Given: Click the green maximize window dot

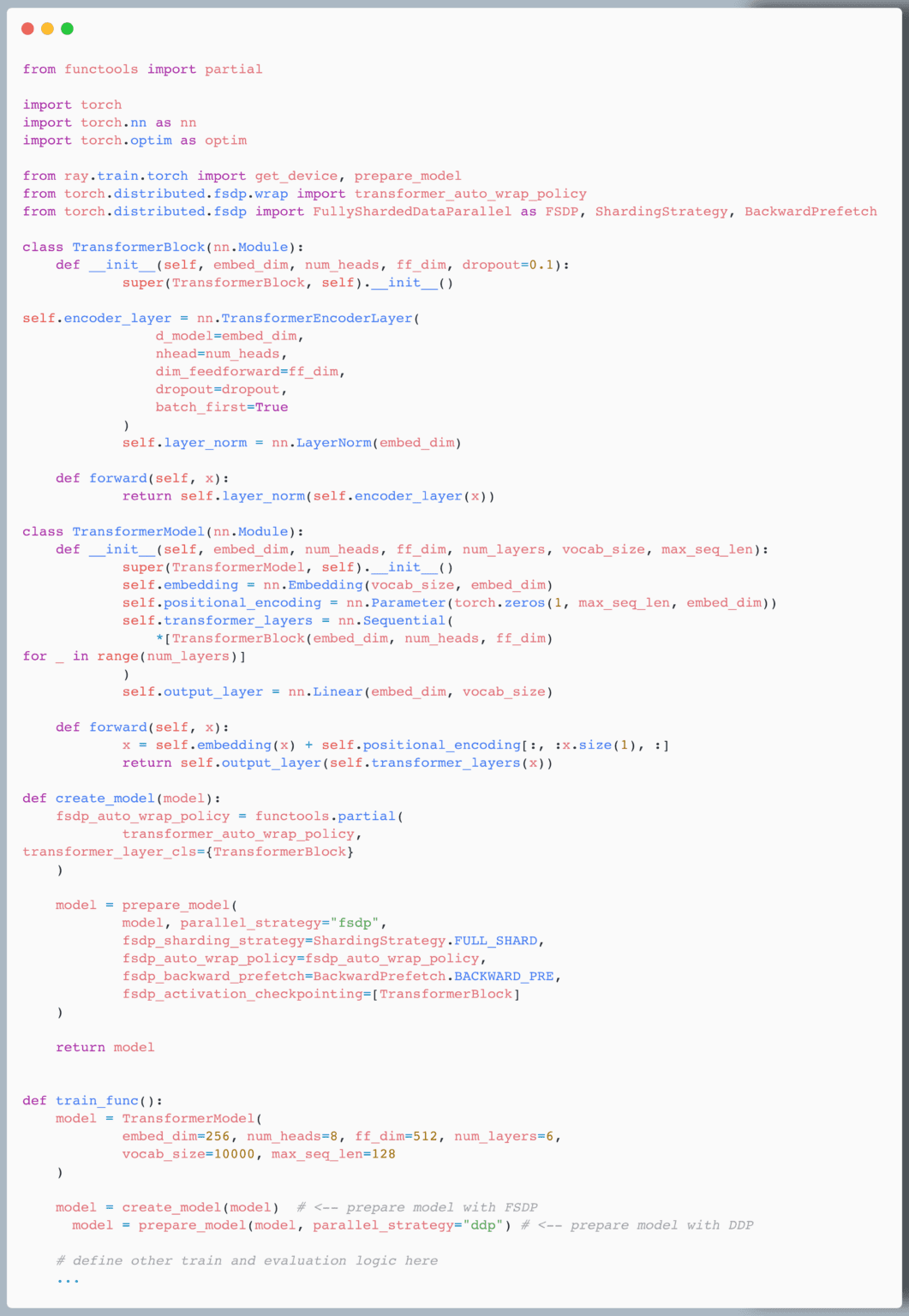Looking at the screenshot, I should 67,29.
